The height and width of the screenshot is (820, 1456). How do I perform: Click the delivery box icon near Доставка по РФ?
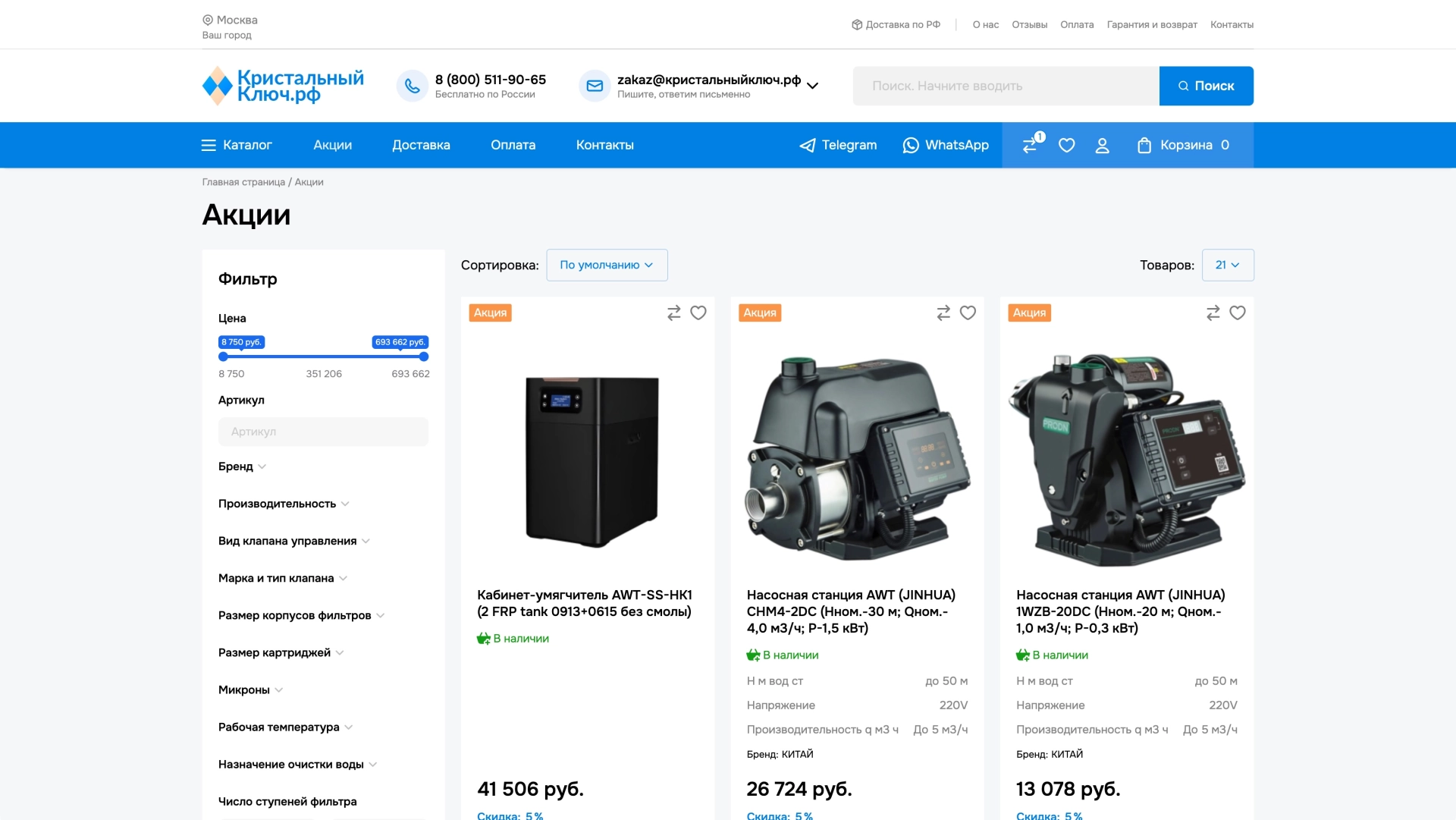tap(857, 24)
